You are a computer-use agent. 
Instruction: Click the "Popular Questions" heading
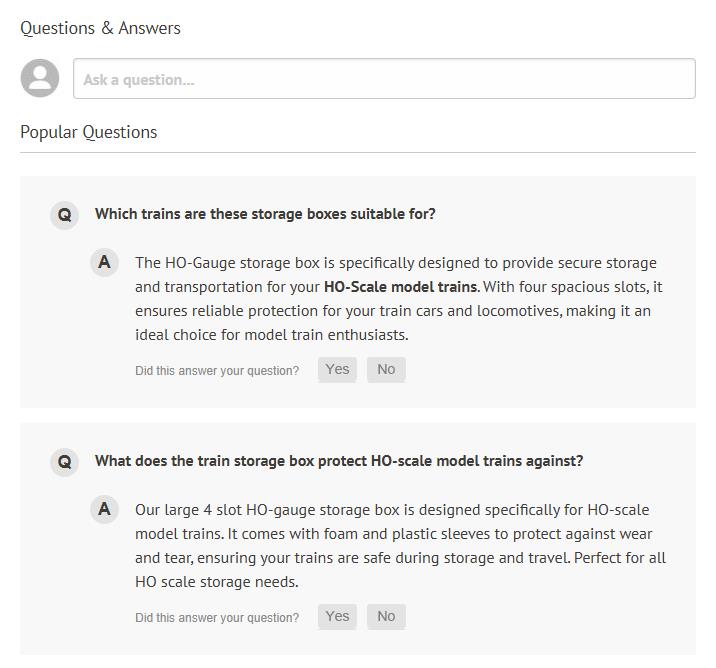click(88, 132)
